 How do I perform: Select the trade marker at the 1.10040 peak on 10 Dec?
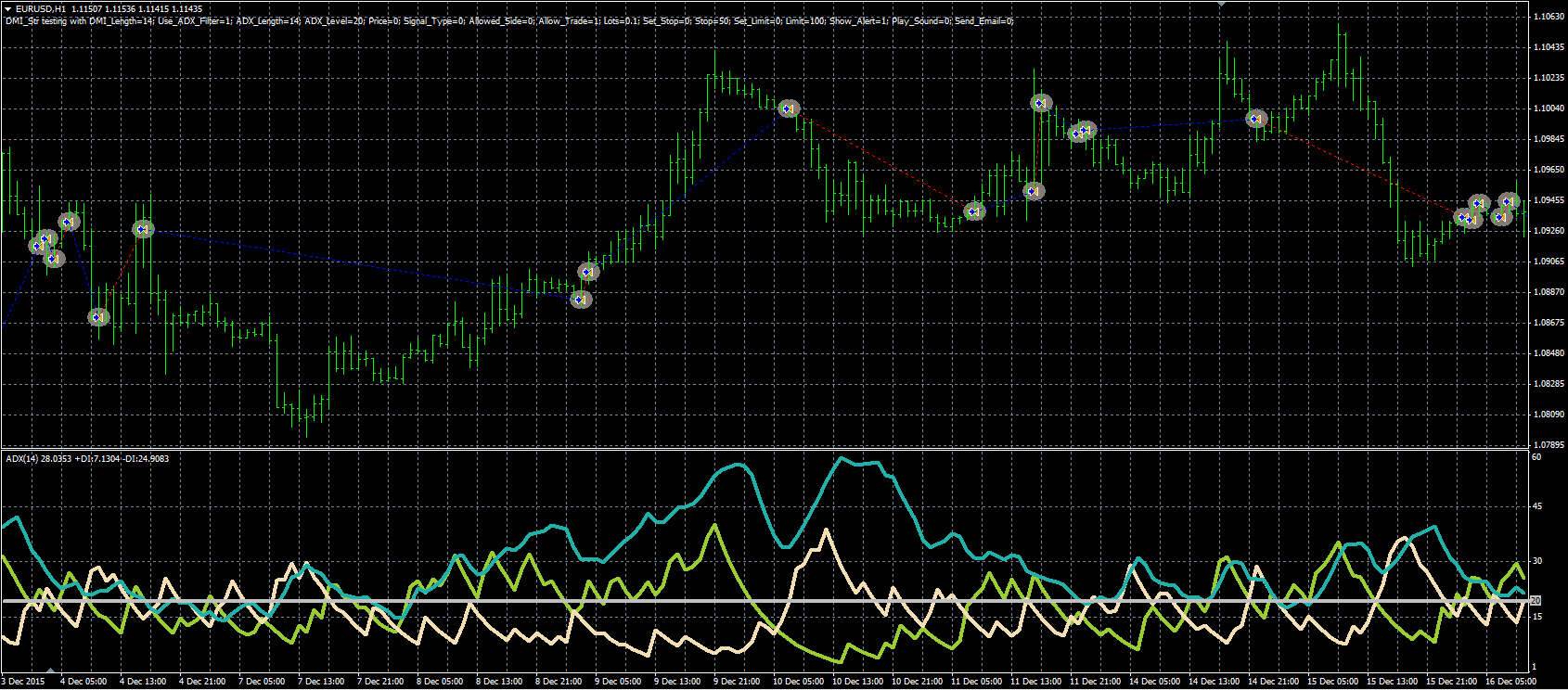click(x=789, y=109)
